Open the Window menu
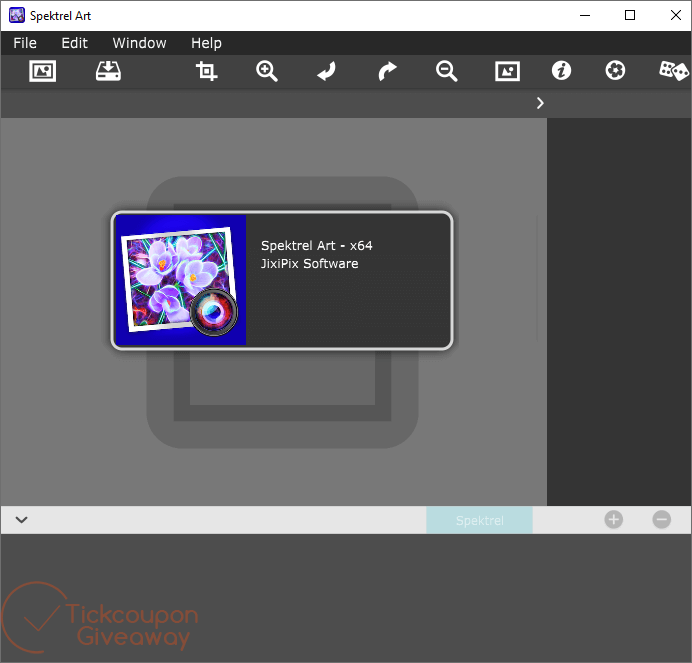This screenshot has height=663, width=692. point(139,43)
